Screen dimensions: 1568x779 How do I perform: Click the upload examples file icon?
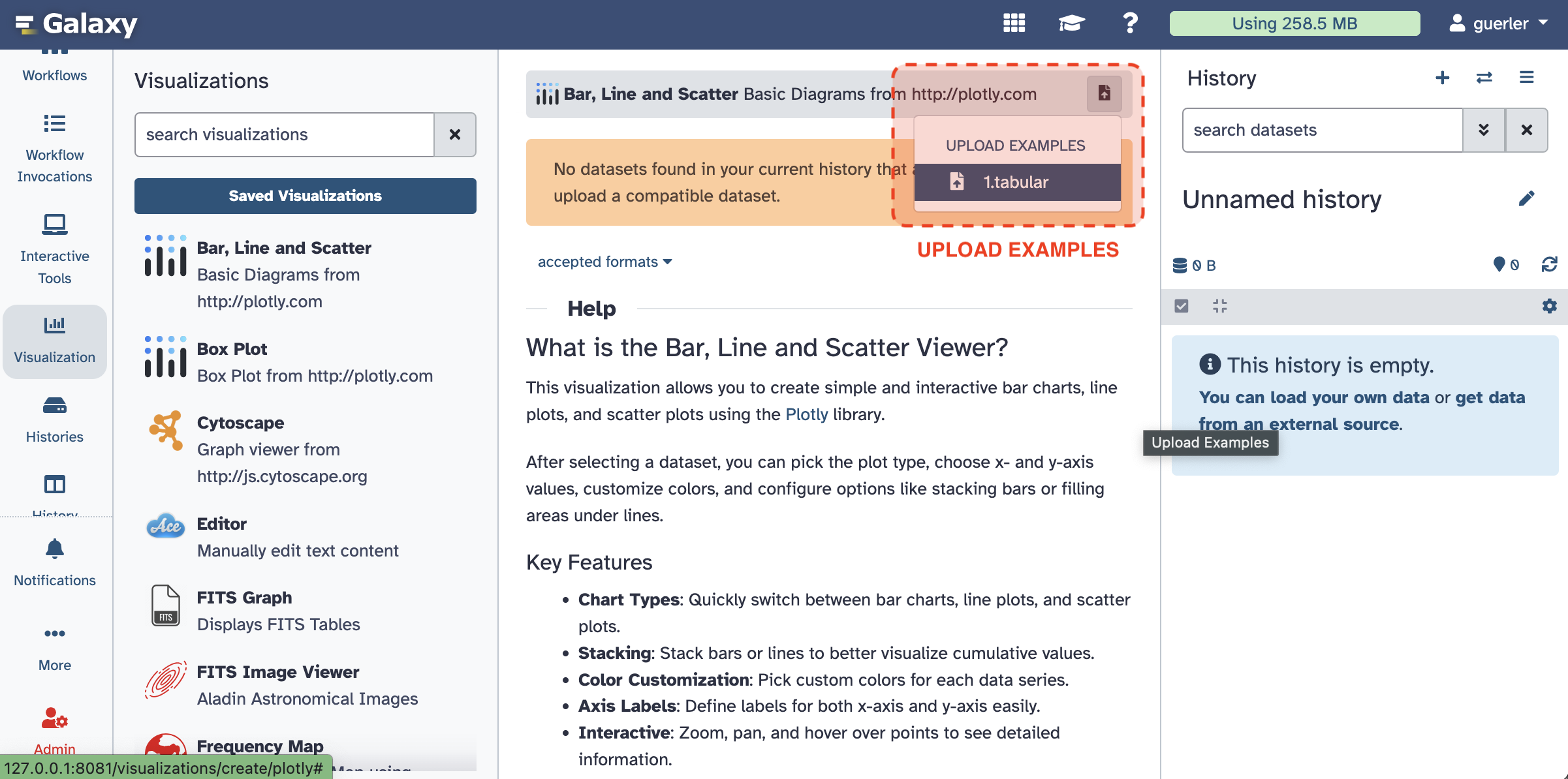click(x=1104, y=93)
